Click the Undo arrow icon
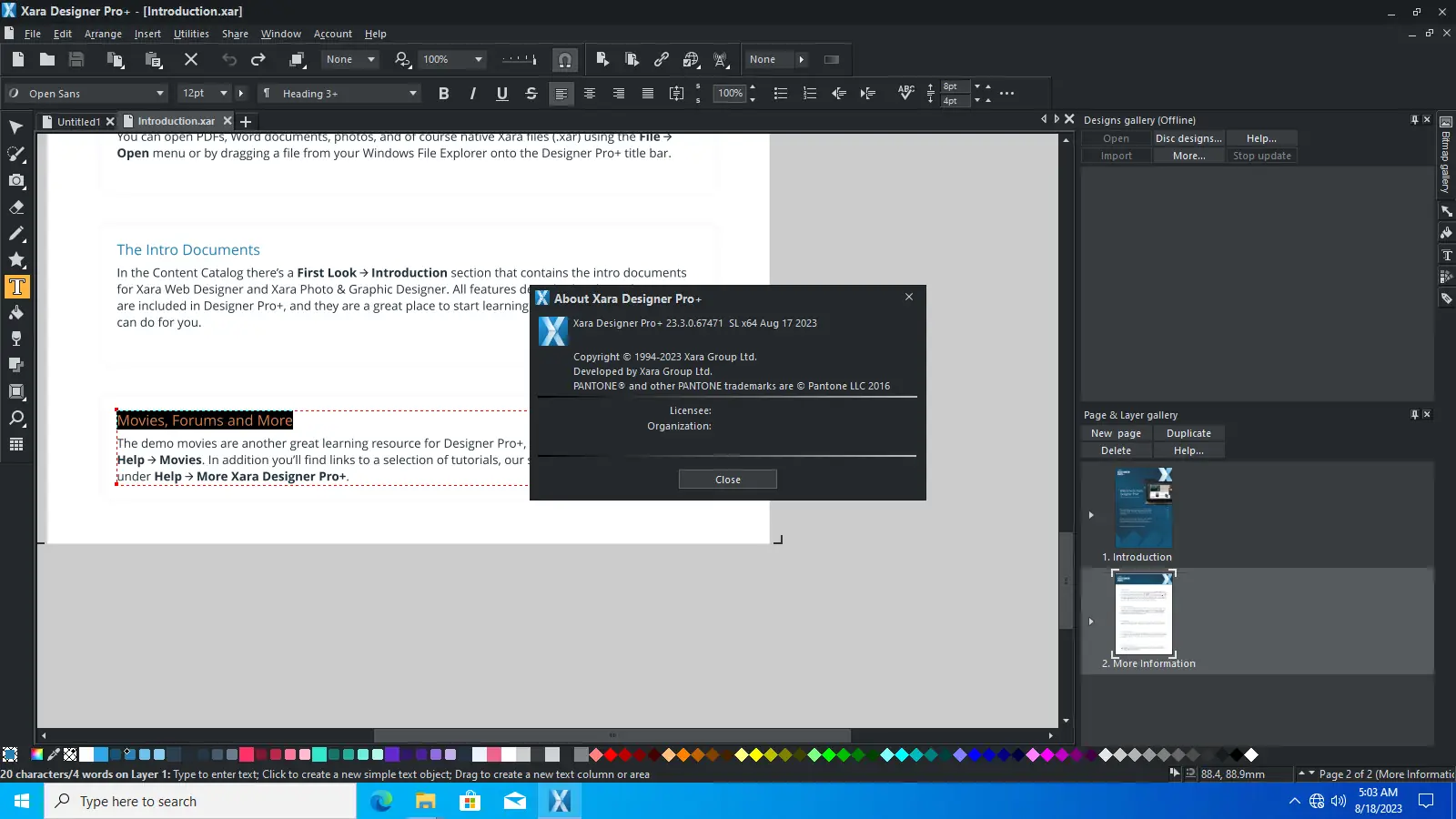Screen dimensions: 1456x819 pyautogui.click(x=229, y=59)
